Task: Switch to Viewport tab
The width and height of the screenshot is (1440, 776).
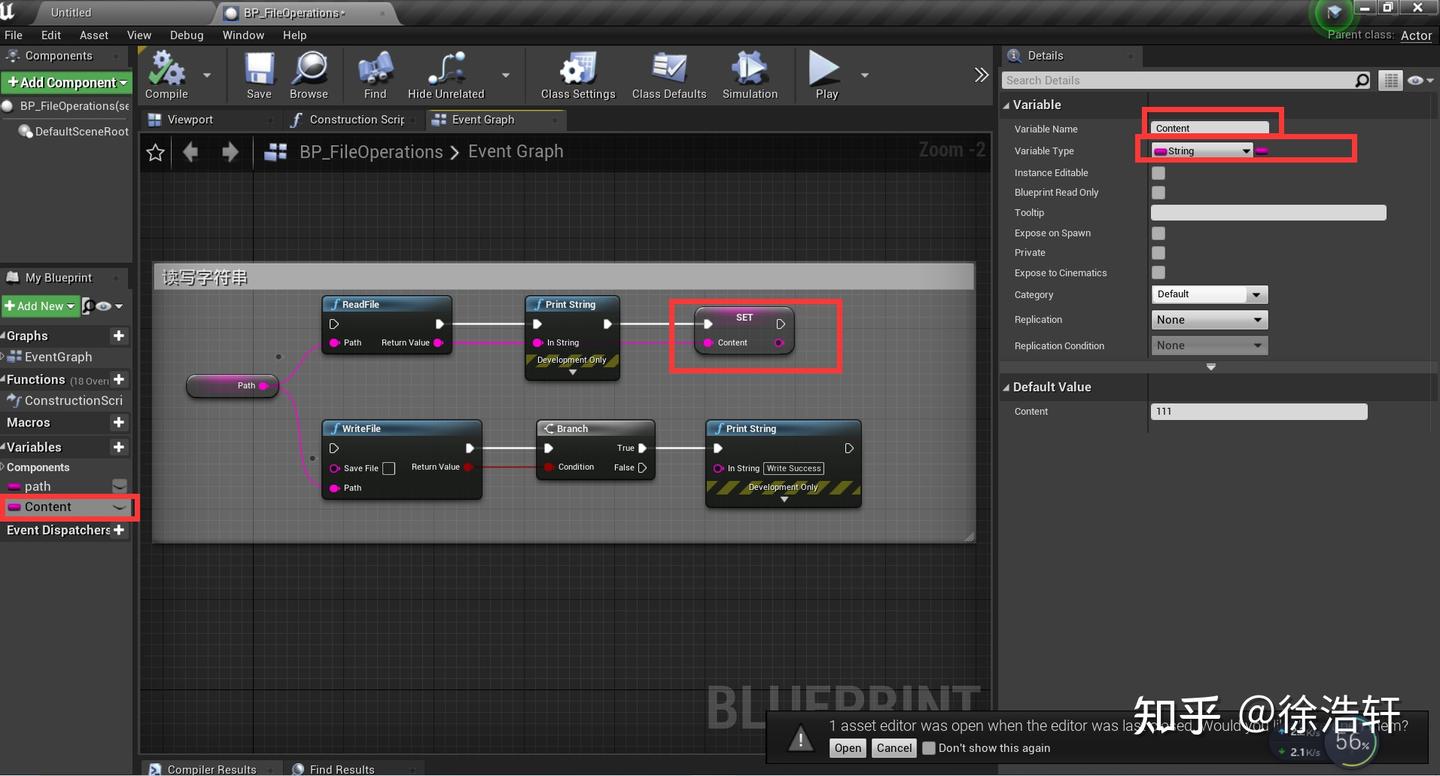Action: point(190,119)
